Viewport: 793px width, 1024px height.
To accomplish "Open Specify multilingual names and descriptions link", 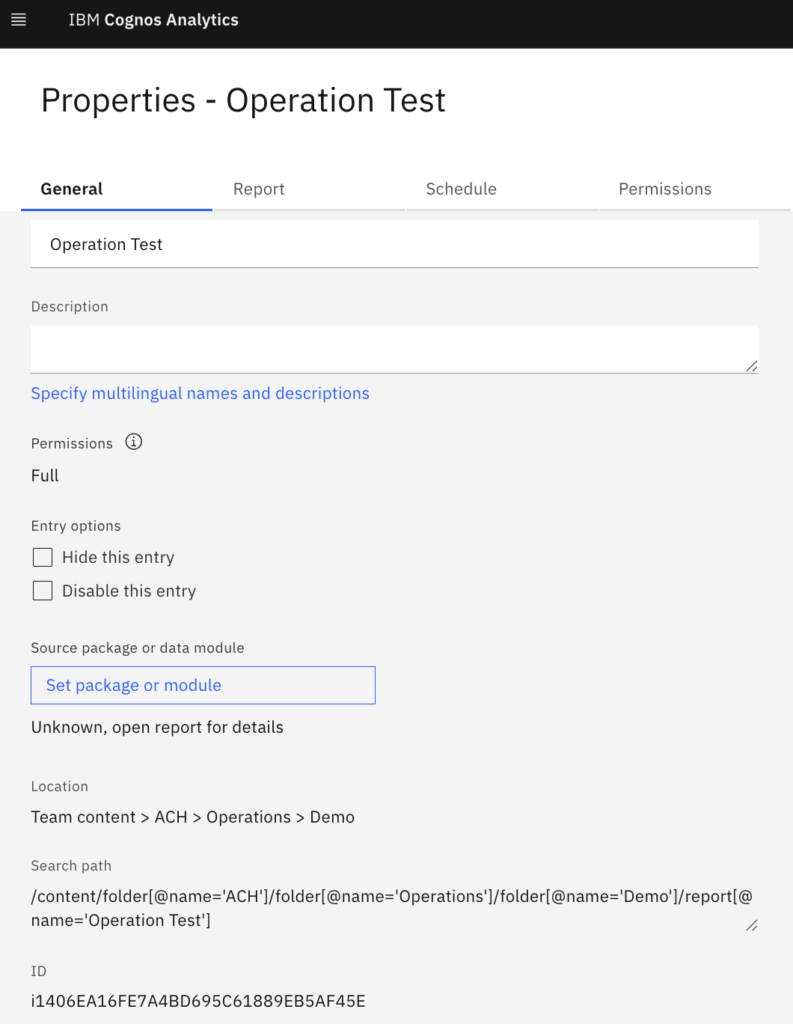I will pyautogui.click(x=200, y=393).
